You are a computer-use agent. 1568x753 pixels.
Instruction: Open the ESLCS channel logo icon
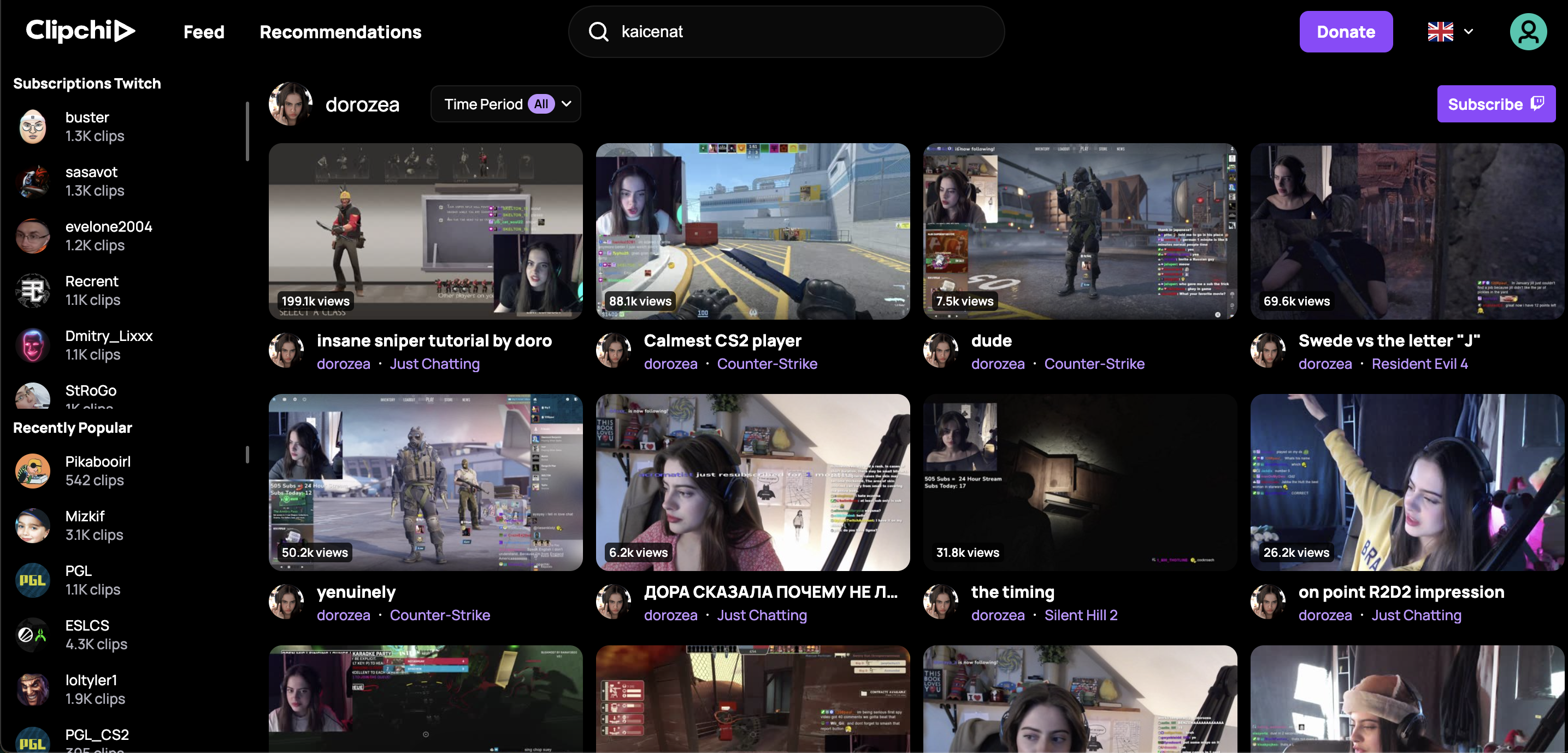point(33,635)
